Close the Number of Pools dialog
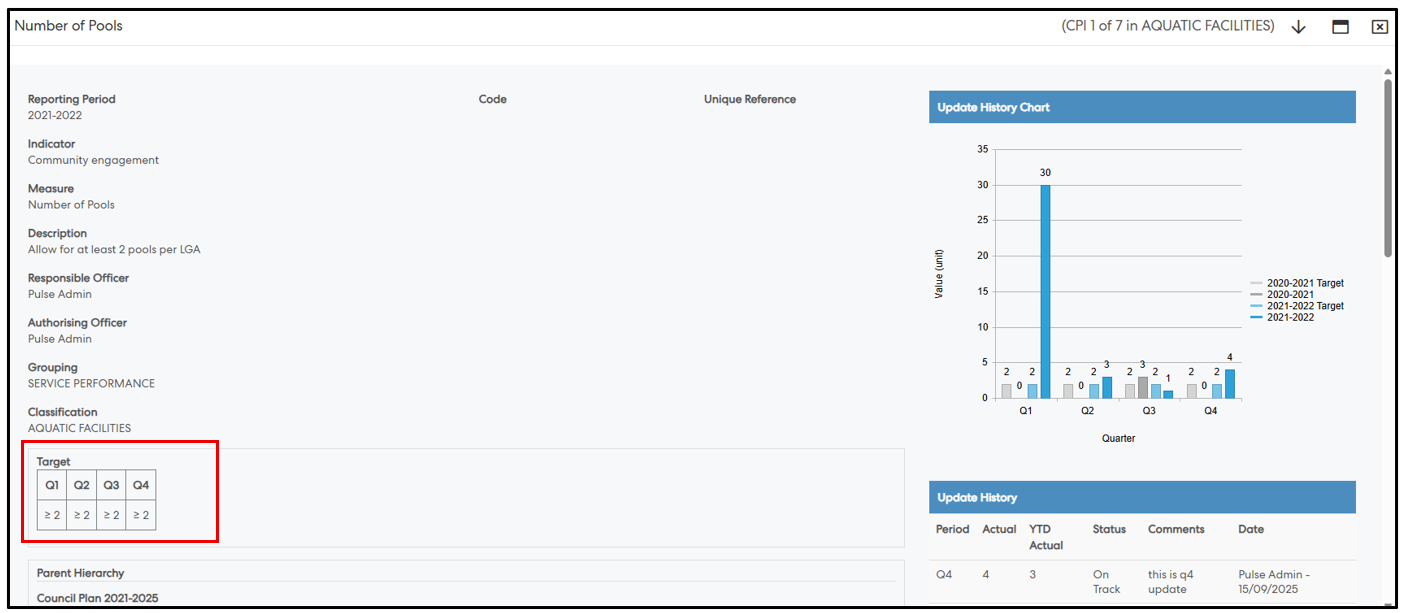Image resolution: width=1405 pixels, height=613 pixels. tap(1379, 27)
